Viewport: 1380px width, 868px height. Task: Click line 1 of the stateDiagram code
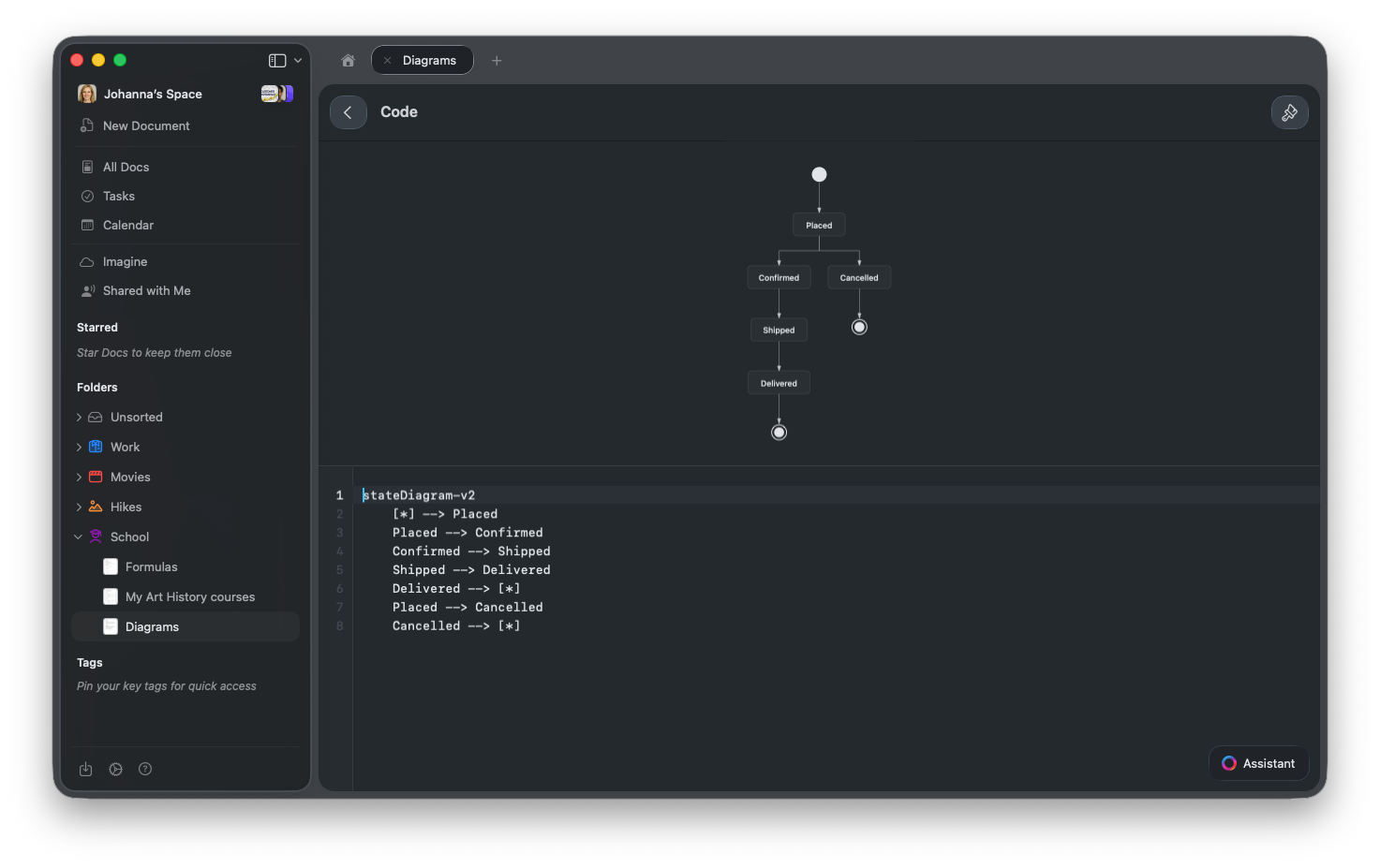(419, 494)
